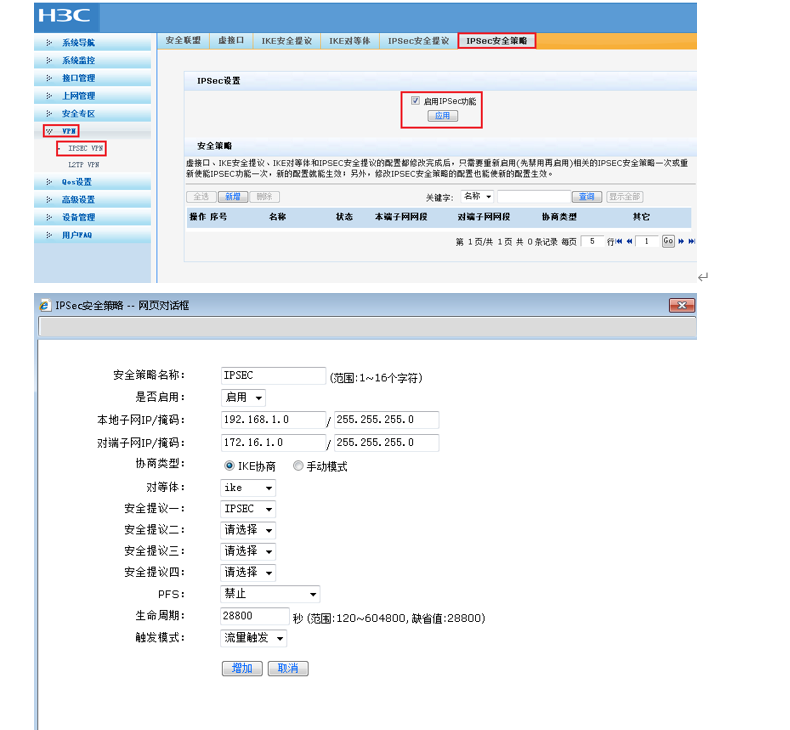Image resolution: width=790 pixels, height=730 pixels.
Task: Click the 本地子网 mask field
Action: (386, 420)
